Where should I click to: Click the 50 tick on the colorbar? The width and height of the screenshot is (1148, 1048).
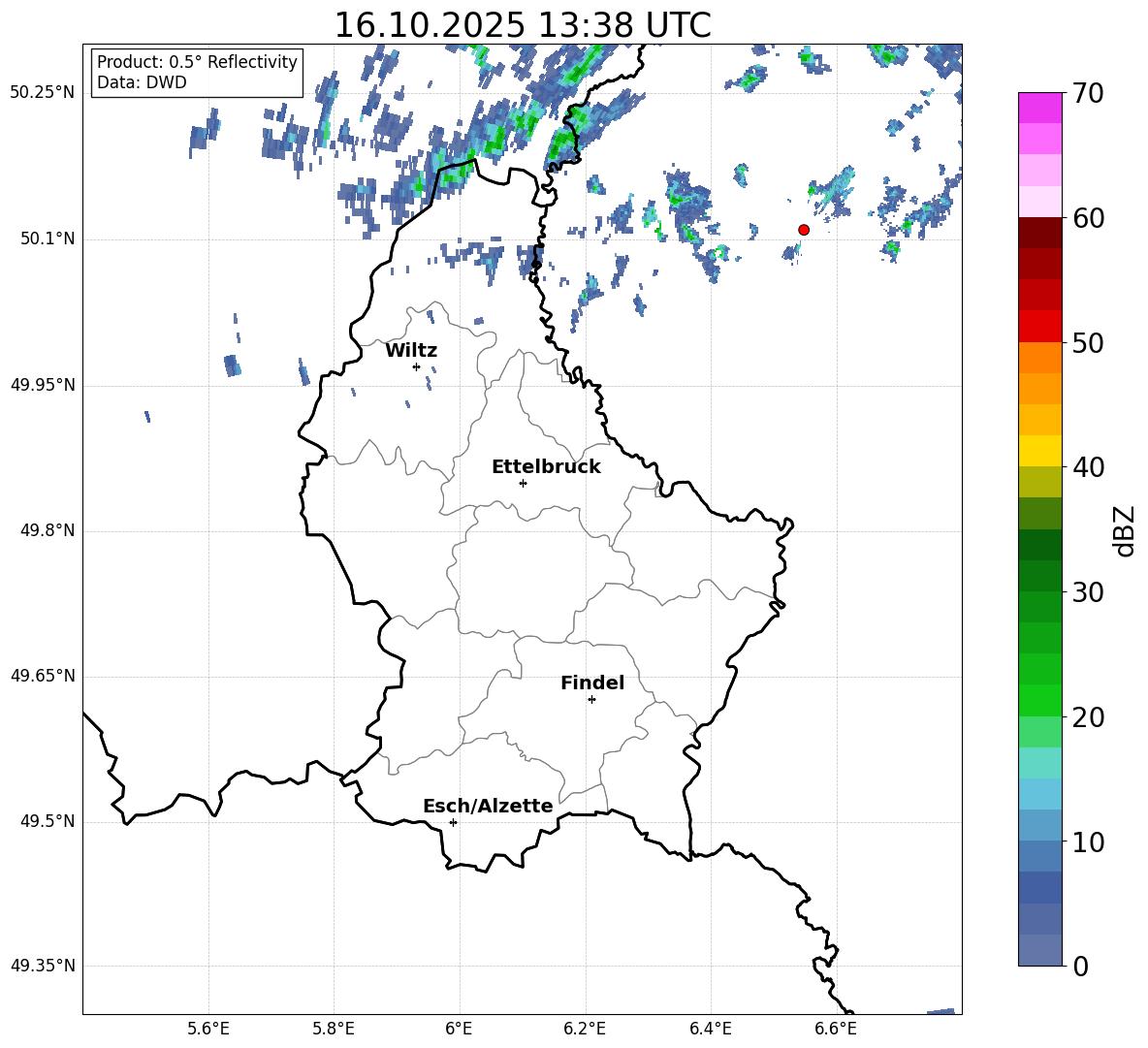tap(1088, 342)
